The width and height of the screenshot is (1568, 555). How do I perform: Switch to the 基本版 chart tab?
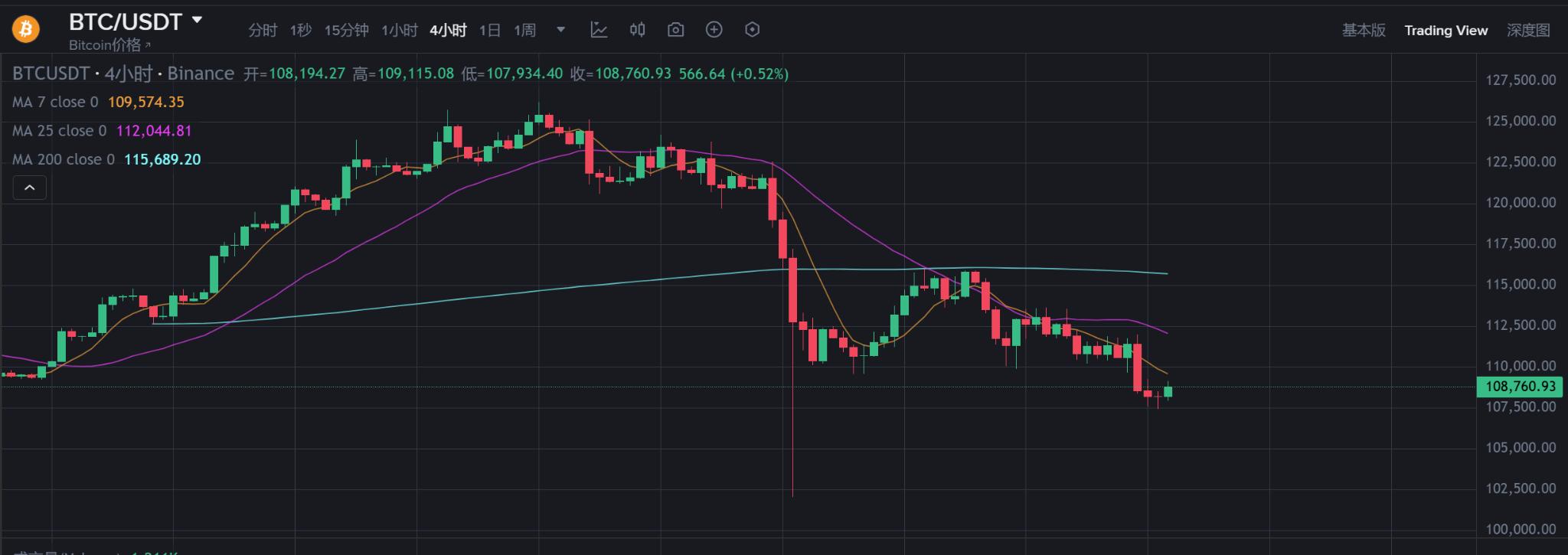tap(1364, 31)
